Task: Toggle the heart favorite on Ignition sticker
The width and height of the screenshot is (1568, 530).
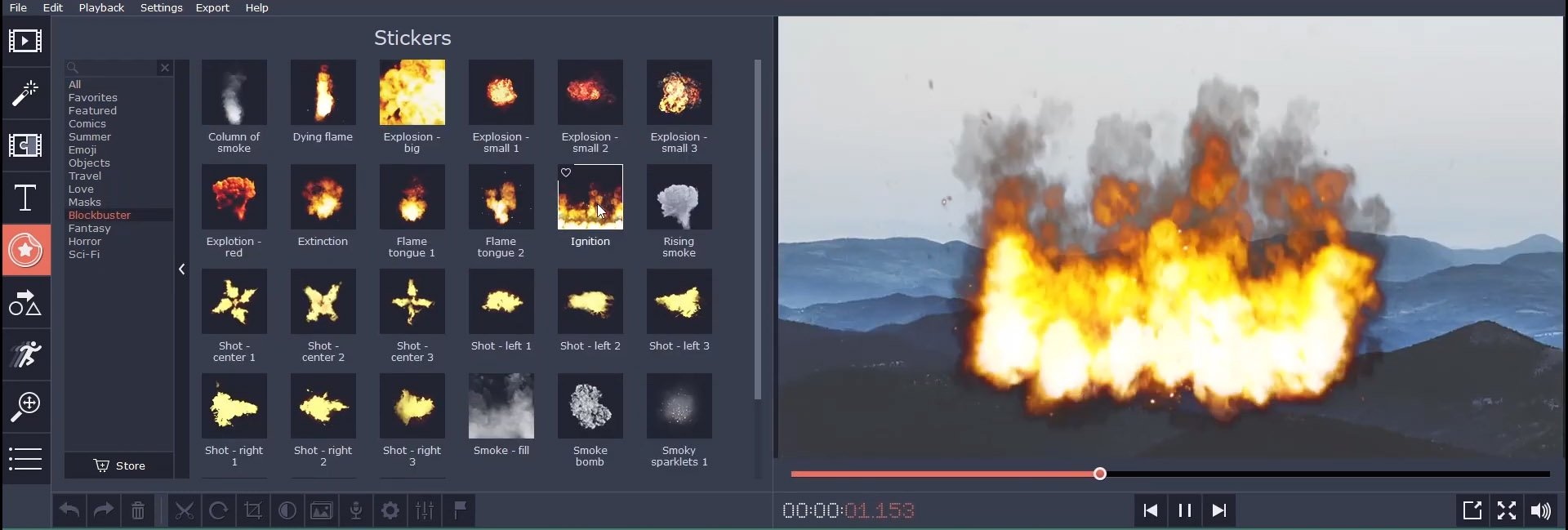Action: (x=566, y=172)
